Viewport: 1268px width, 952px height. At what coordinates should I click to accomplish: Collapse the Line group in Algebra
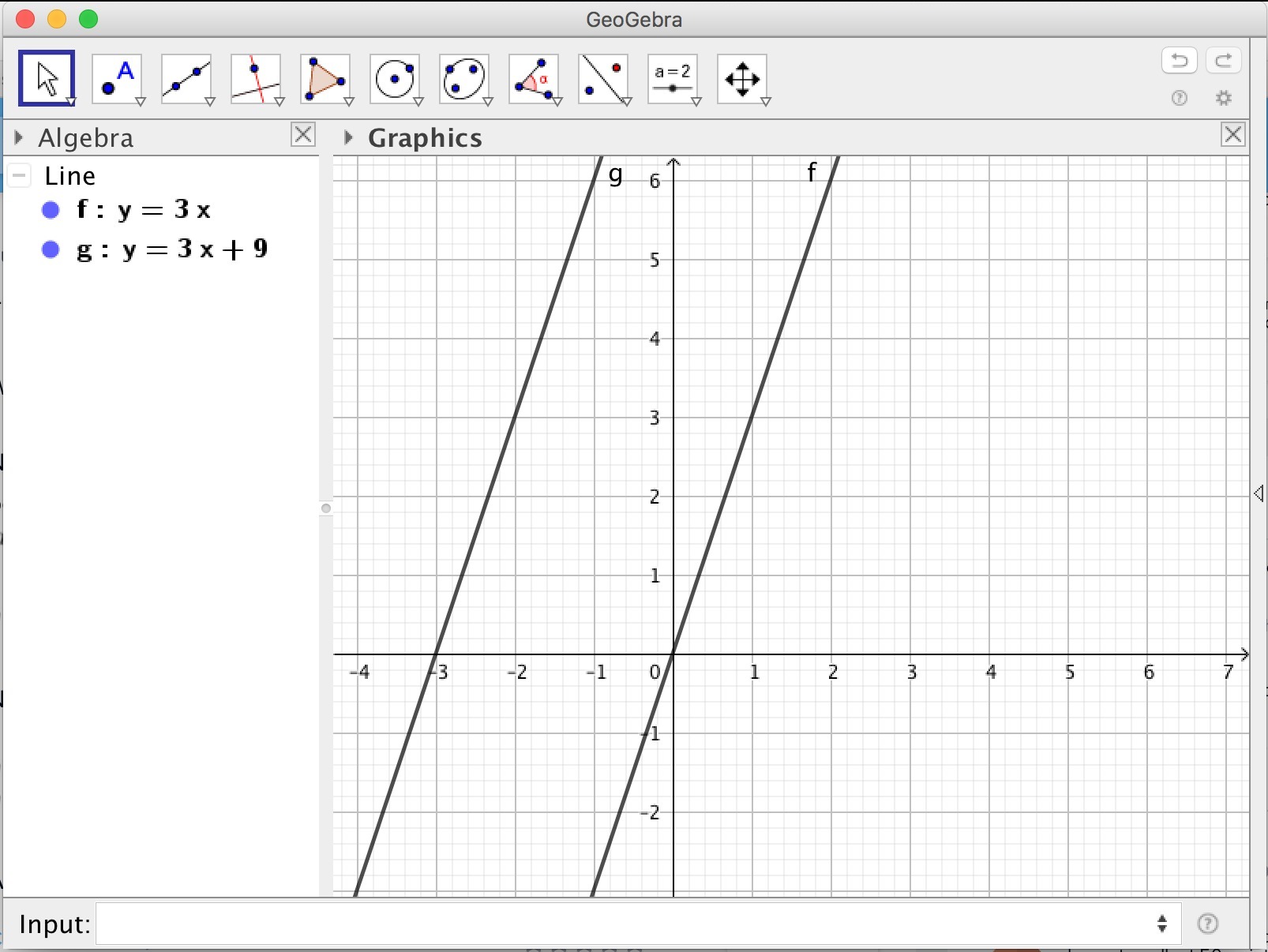click(x=20, y=175)
